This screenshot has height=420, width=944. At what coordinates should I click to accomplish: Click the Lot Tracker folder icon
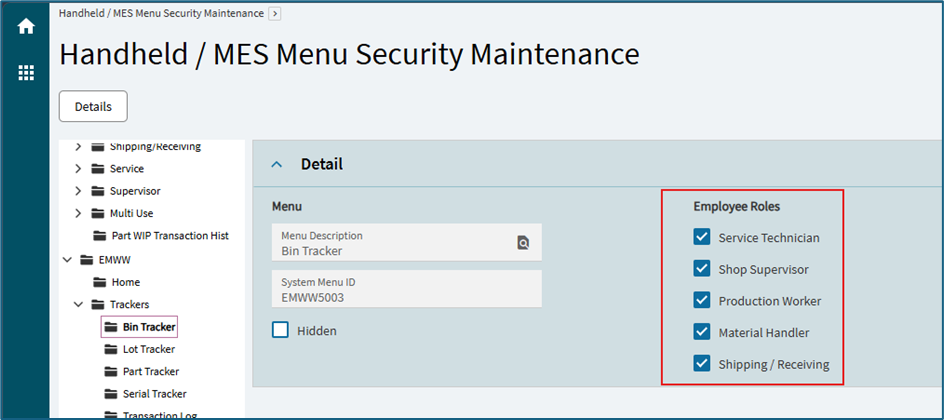click(x=114, y=349)
